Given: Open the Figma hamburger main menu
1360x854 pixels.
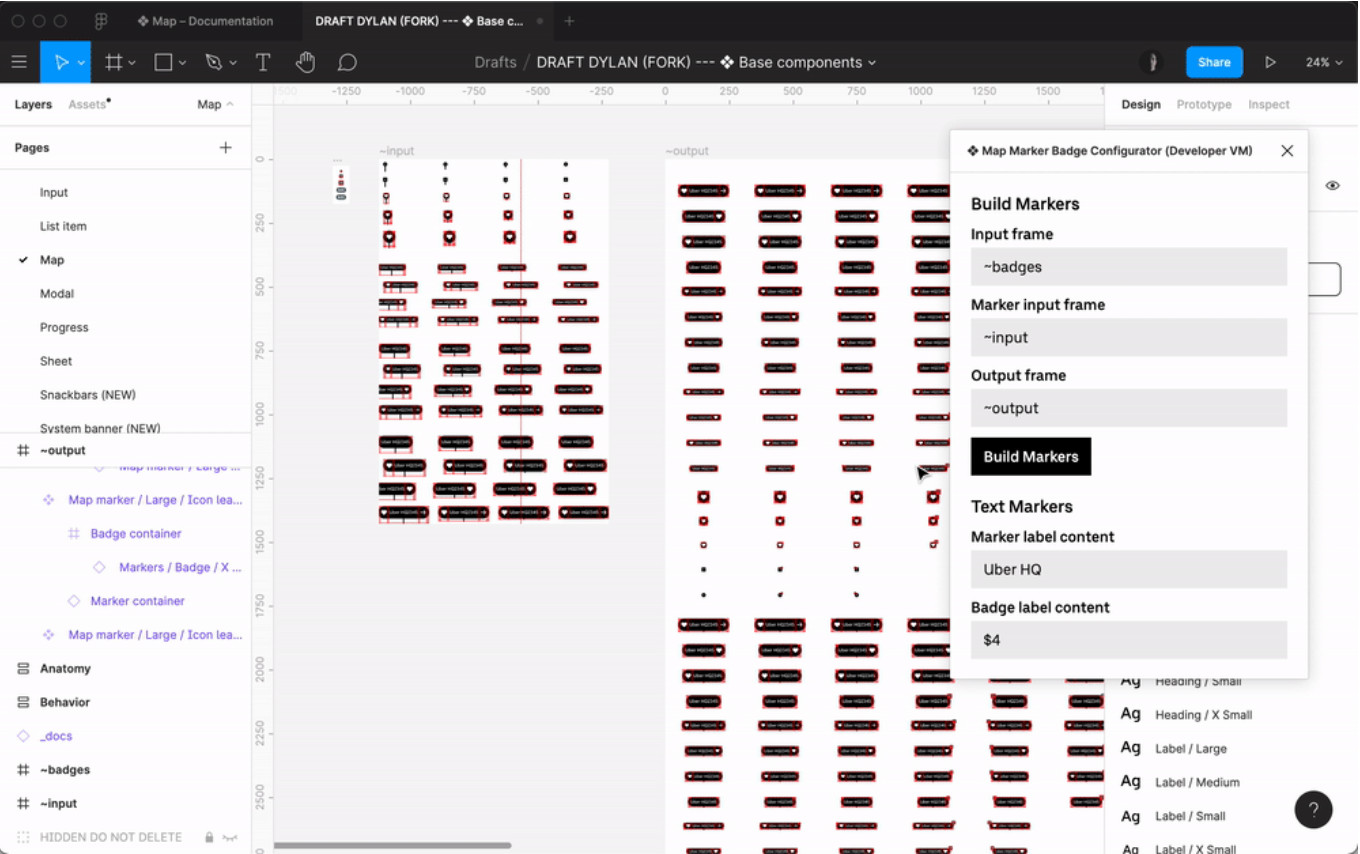Looking at the screenshot, I should coord(19,62).
